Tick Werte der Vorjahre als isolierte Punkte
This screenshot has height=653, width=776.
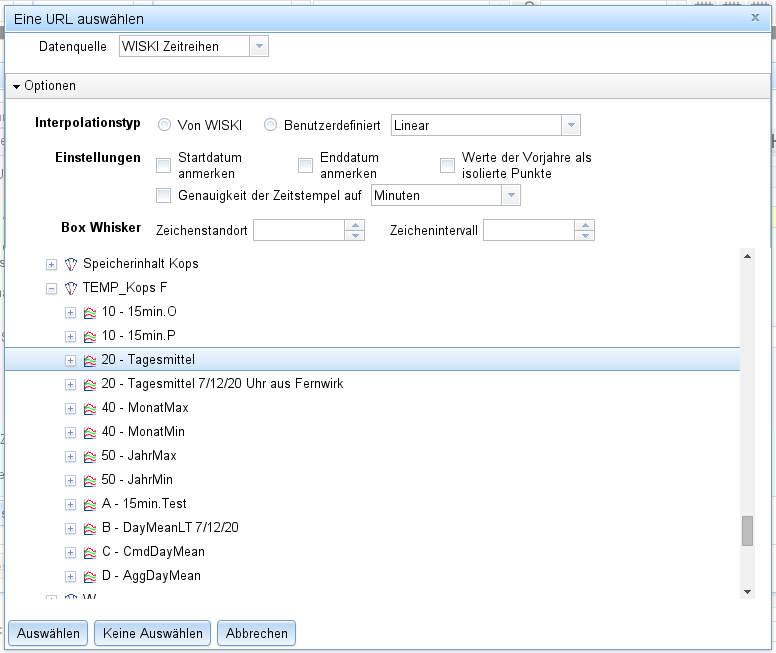click(447, 165)
